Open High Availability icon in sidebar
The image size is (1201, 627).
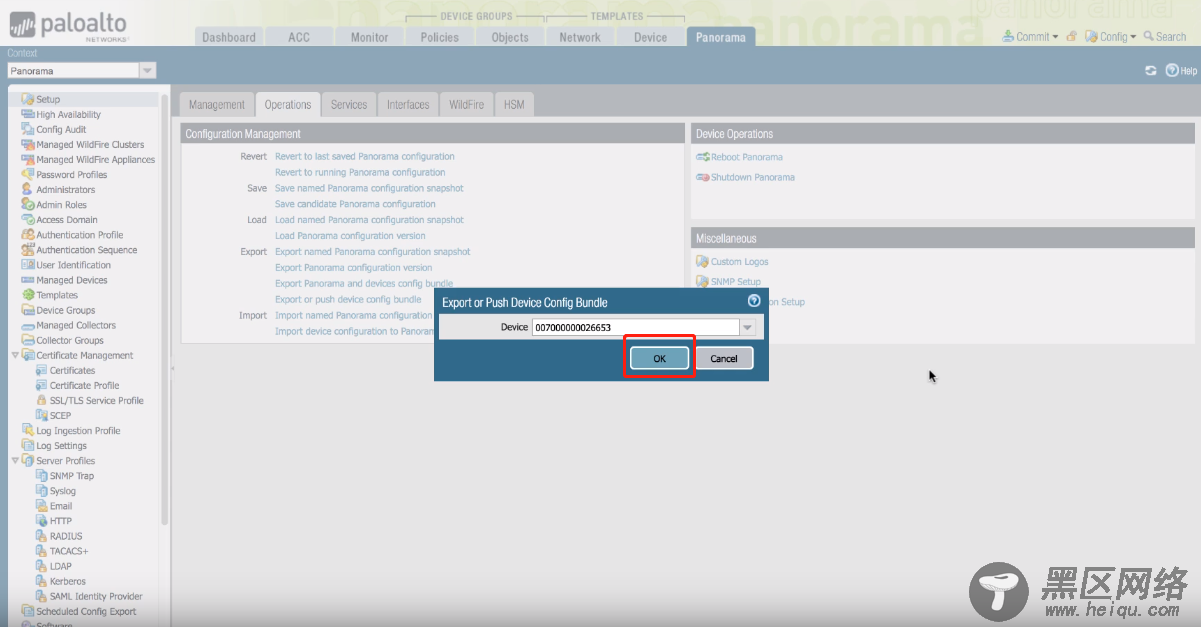coord(28,114)
